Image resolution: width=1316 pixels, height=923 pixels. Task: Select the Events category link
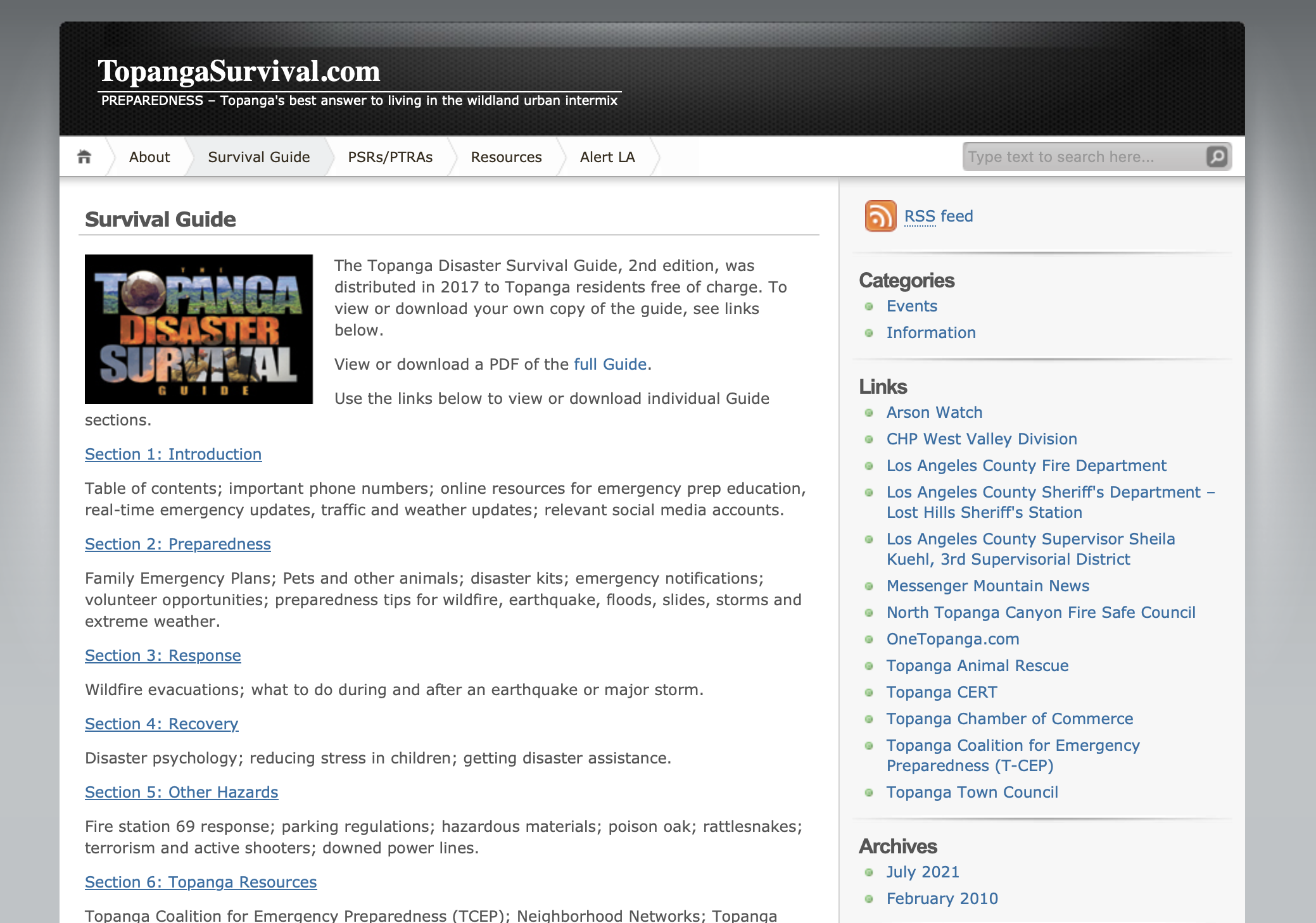click(911, 306)
